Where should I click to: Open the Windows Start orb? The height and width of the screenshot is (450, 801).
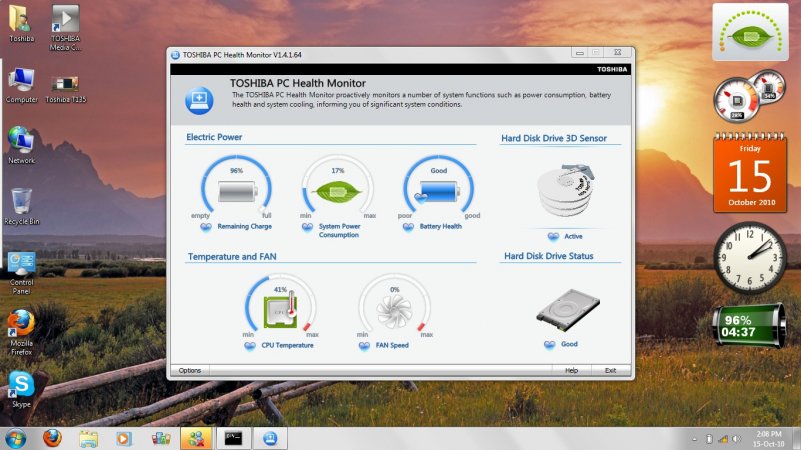(16, 438)
